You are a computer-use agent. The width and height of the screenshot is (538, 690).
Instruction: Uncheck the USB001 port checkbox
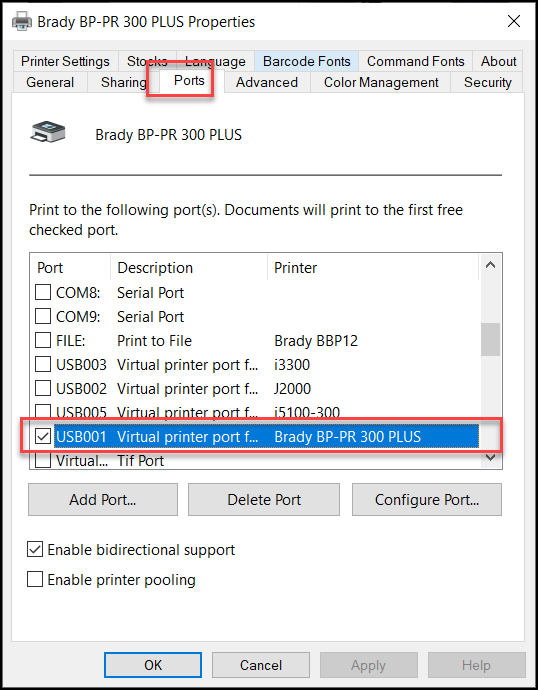pos(43,437)
